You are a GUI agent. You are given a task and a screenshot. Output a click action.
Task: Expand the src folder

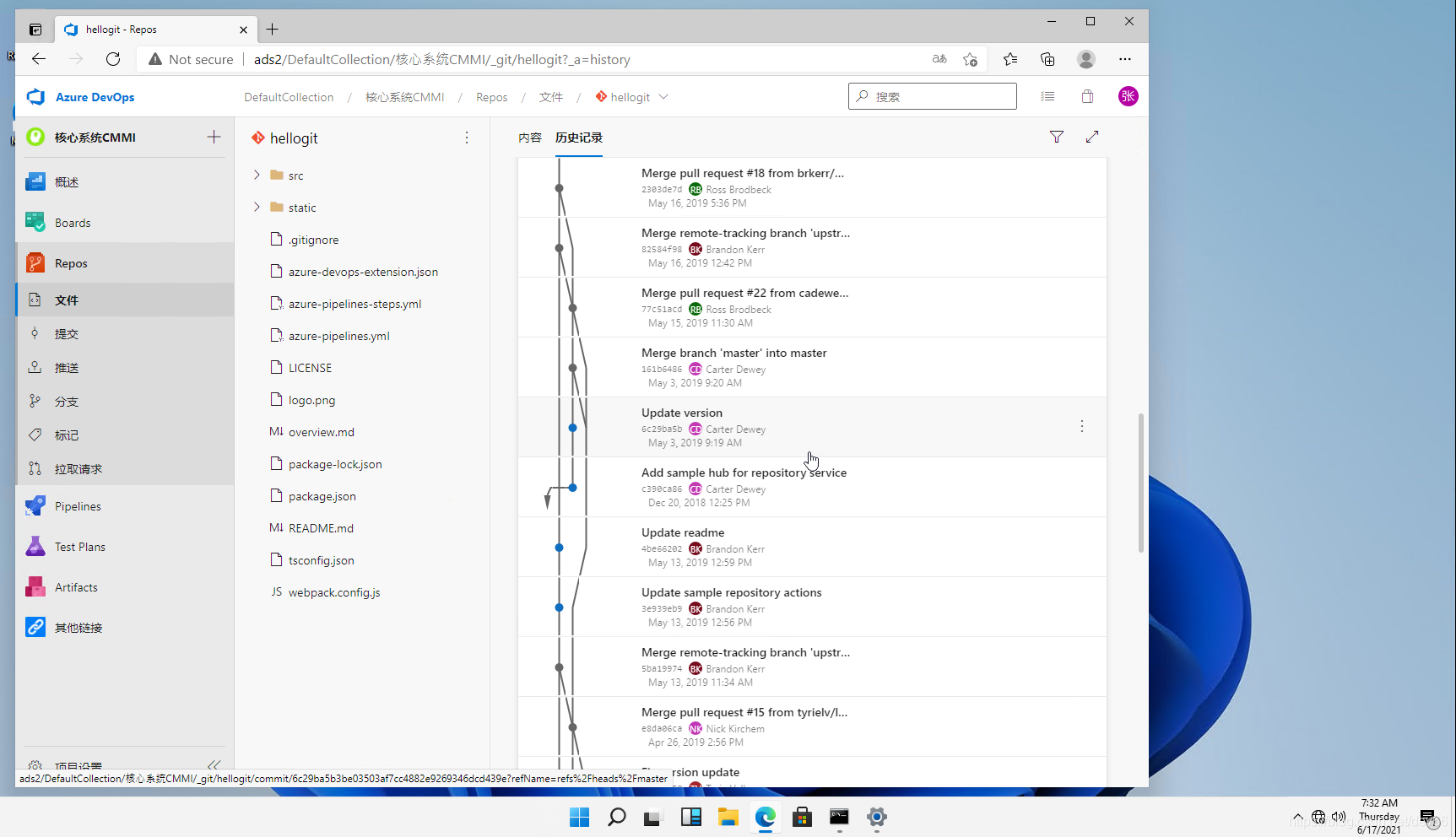click(x=257, y=175)
